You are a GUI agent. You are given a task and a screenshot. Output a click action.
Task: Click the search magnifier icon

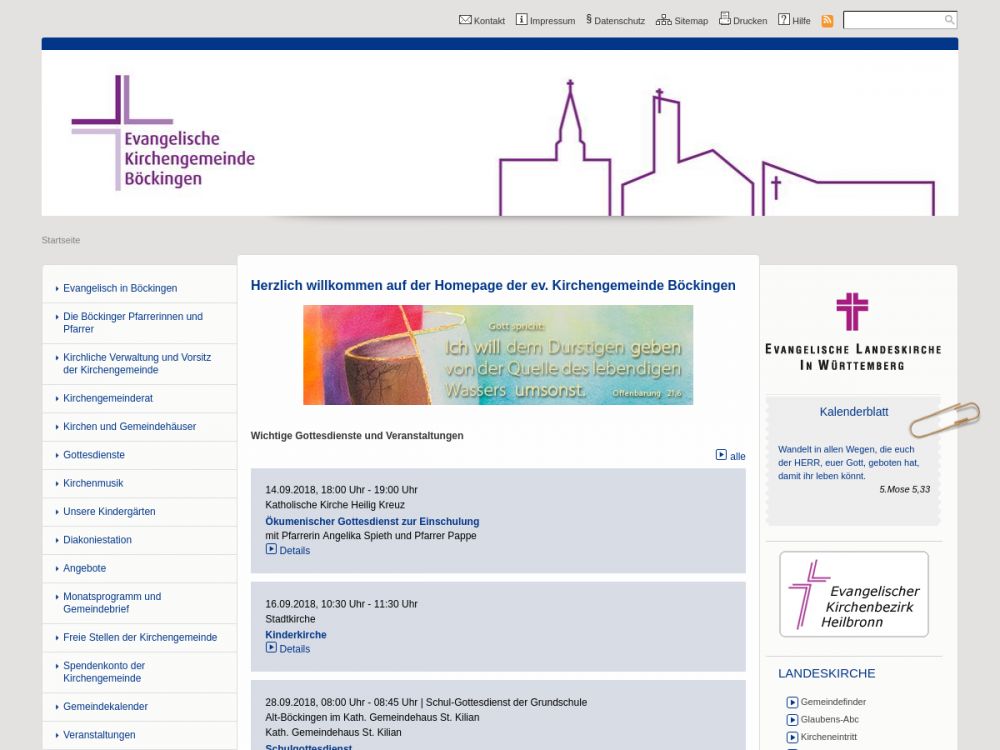[949, 20]
